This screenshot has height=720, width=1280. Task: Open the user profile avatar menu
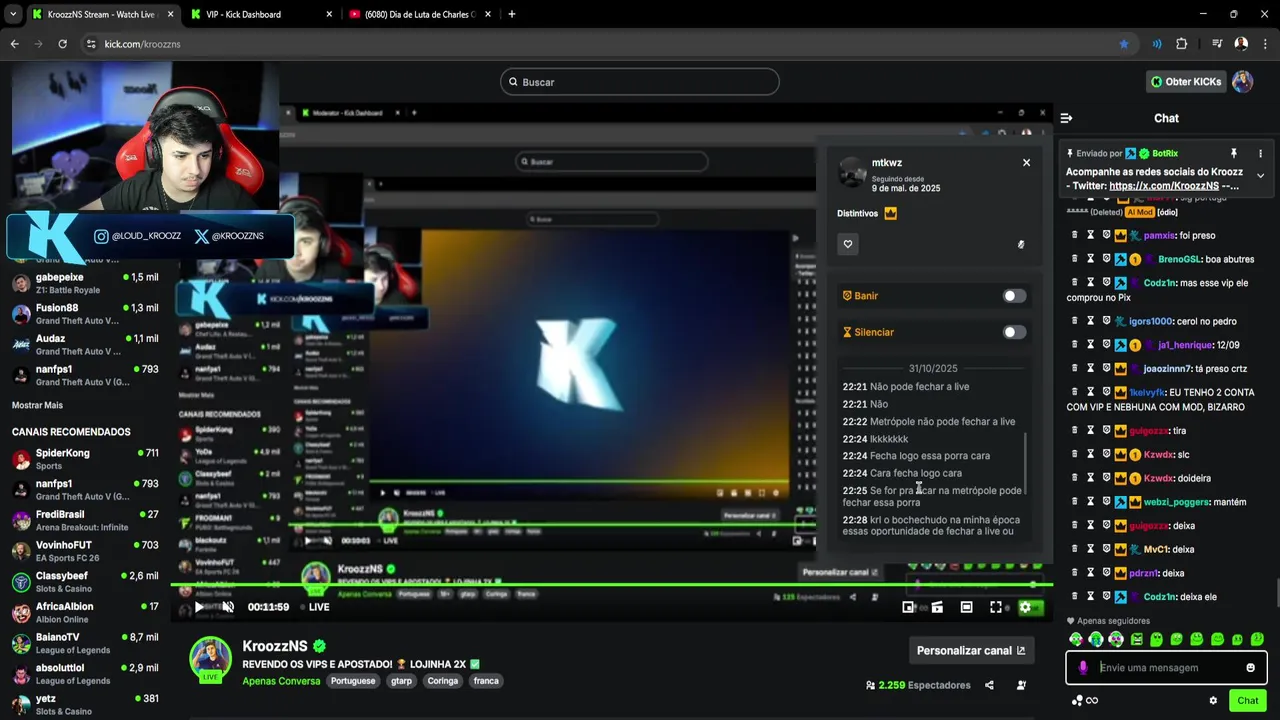coord(1242,82)
